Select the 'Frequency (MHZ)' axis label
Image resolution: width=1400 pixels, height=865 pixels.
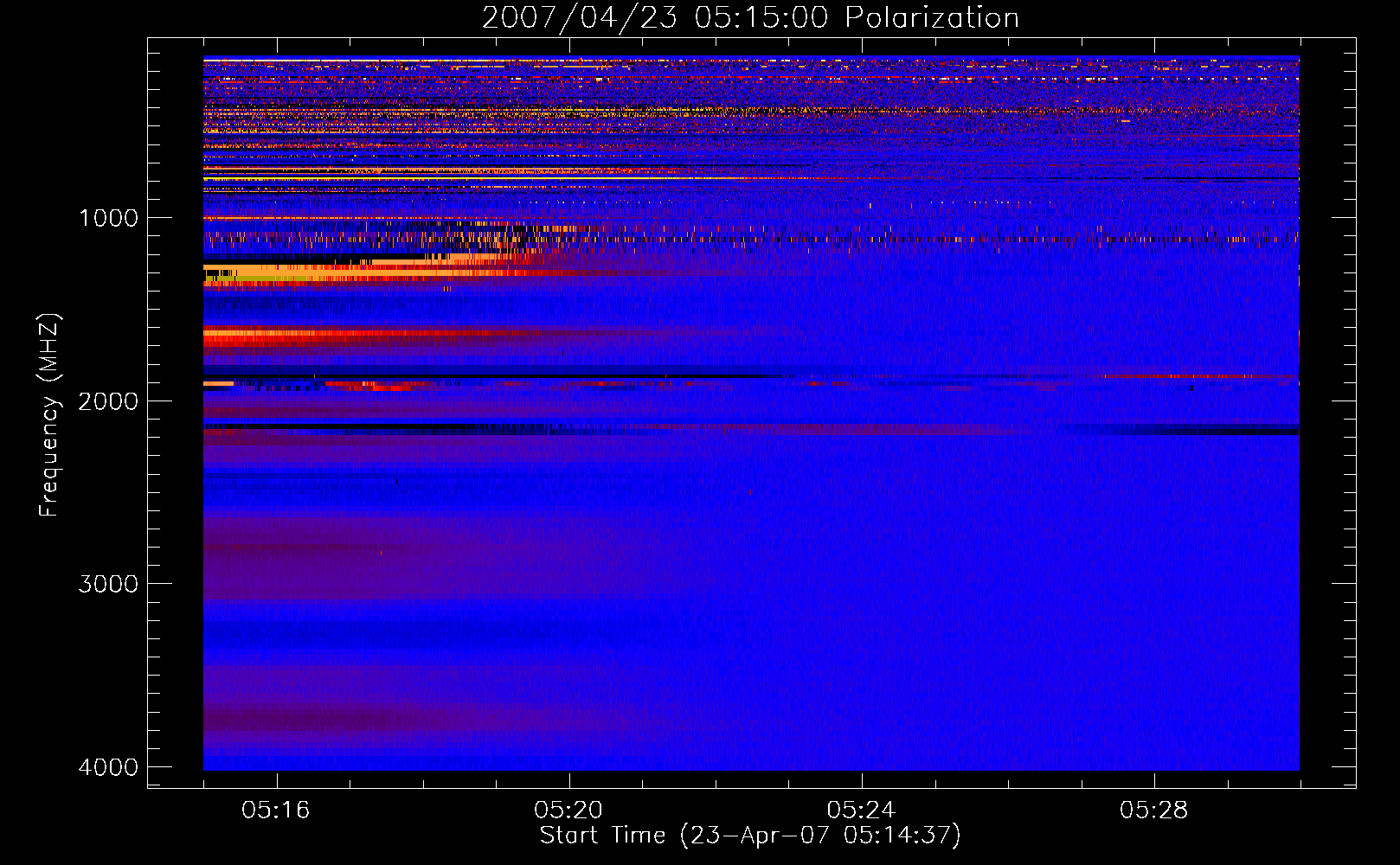(49, 415)
